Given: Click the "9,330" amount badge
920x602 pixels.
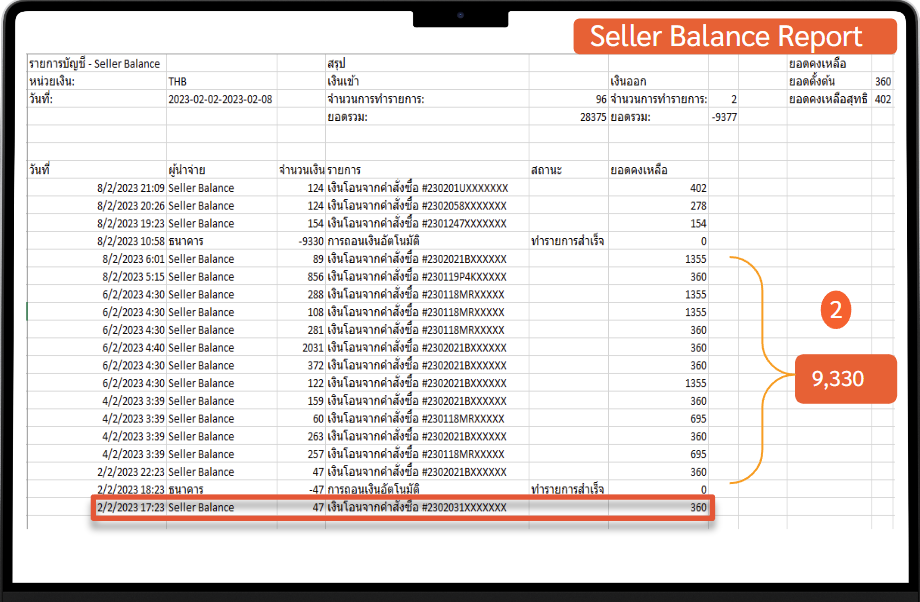Looking at the screenshot, I should click(845, 379).
